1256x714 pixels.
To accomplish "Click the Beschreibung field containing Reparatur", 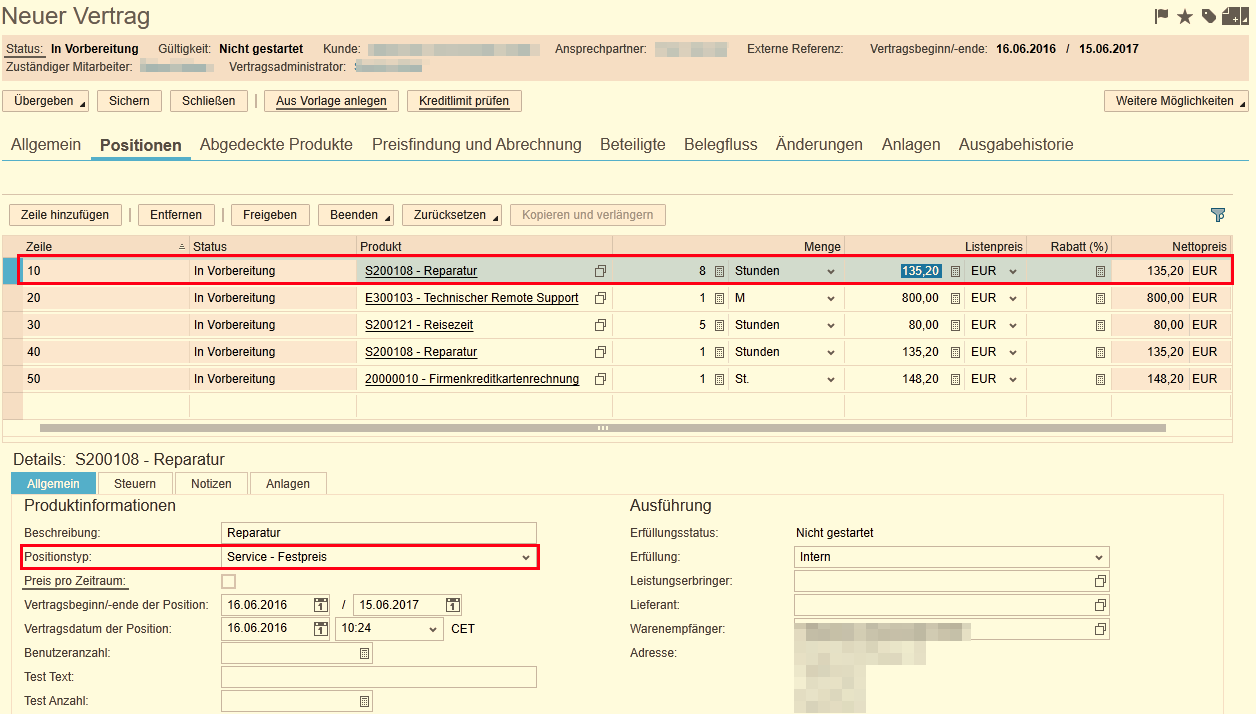I will (379, 533).
